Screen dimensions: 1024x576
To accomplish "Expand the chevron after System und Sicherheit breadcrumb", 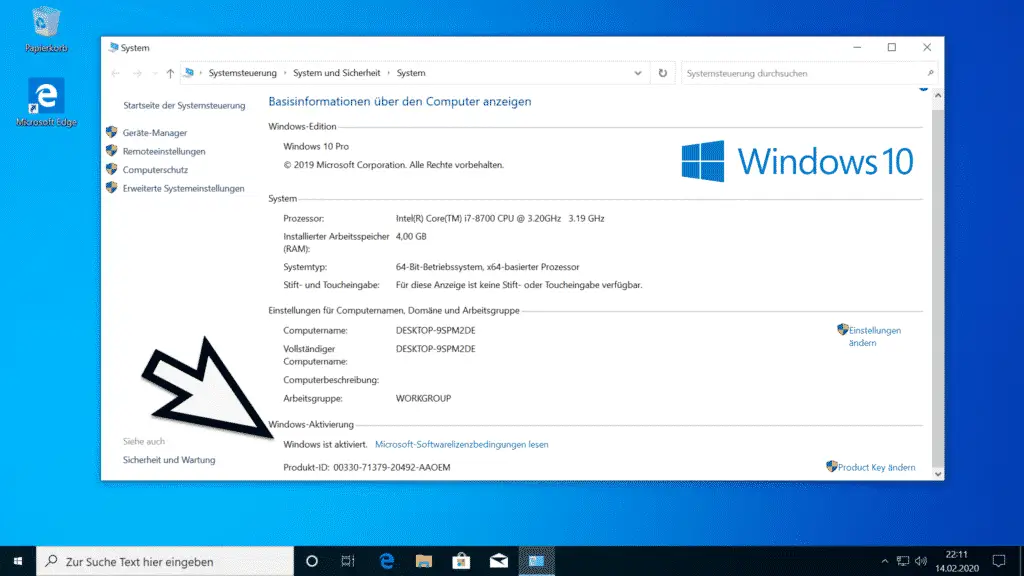I will 389,73.
